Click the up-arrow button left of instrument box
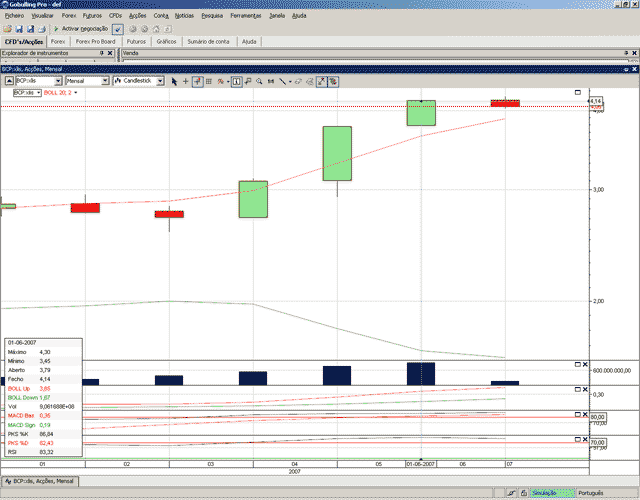640x500 pixels. tap(9, 81)
